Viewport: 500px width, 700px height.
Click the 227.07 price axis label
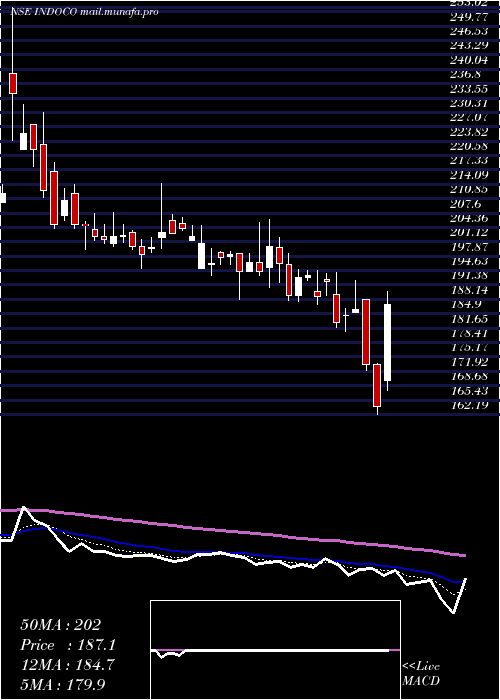471,117
